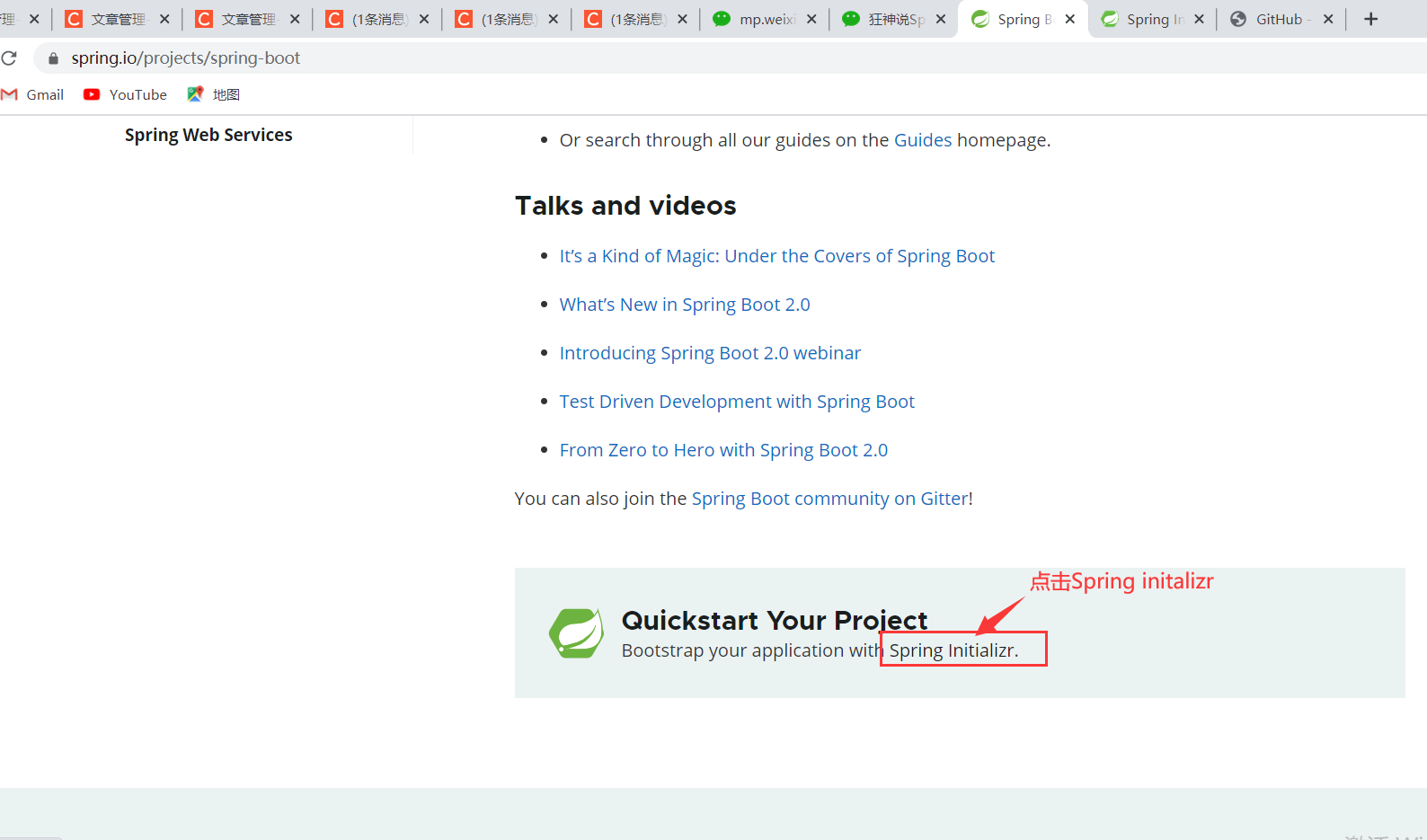Image resolution: width=1427 pixels, height=840 pixels.
Task: Open the YouTube bookmark
Action: click(x=125, y=94)
